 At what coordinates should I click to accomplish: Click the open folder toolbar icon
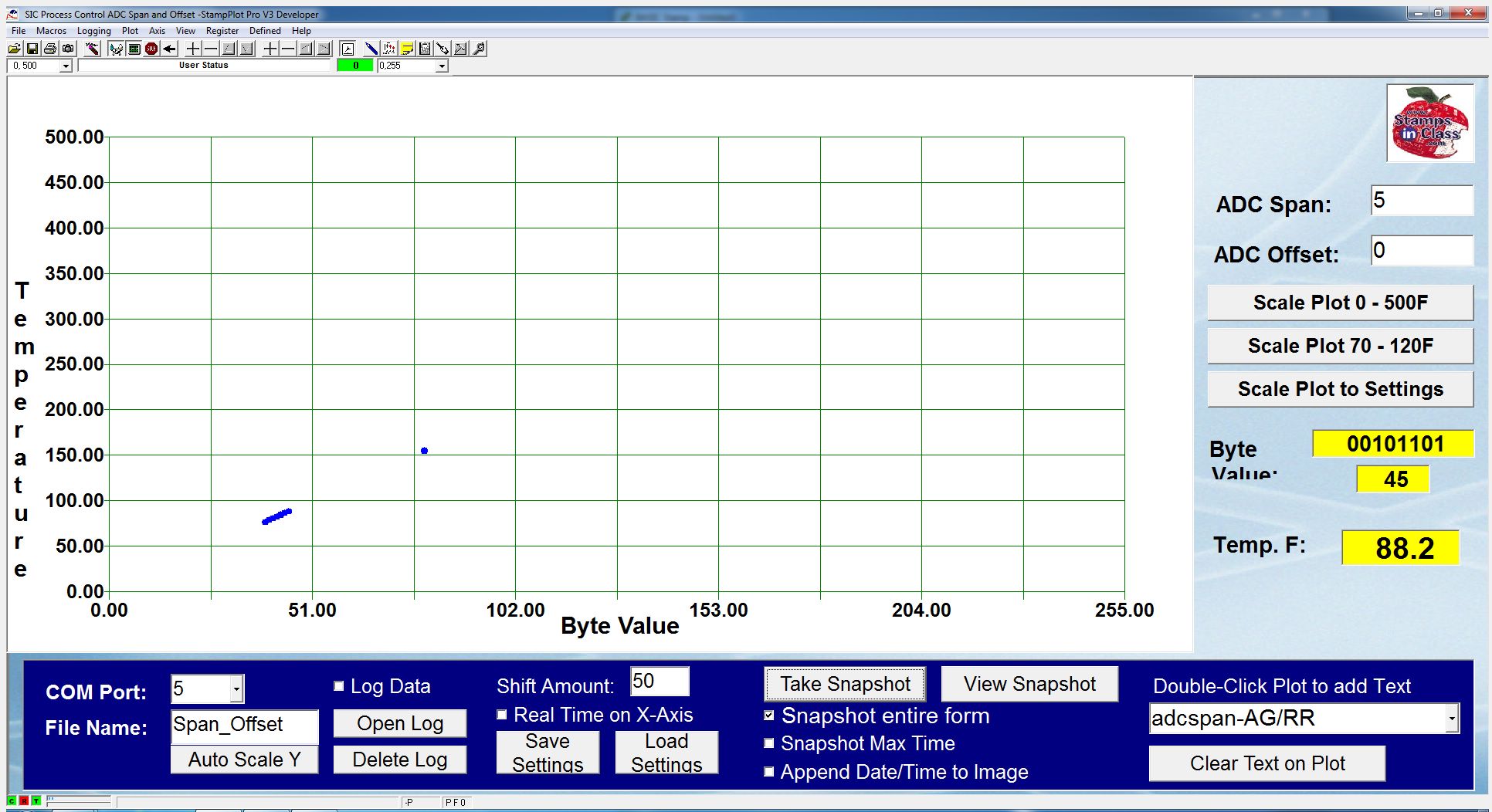(15, 49)
